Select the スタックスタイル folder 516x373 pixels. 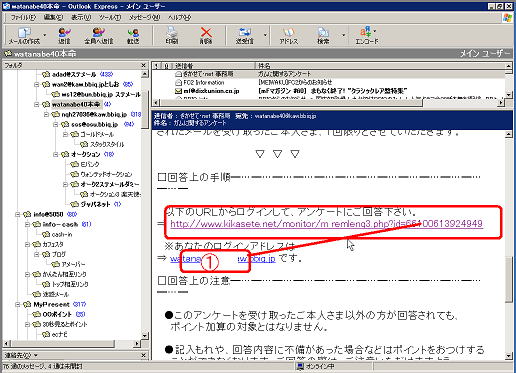click(x=107, y=144)
